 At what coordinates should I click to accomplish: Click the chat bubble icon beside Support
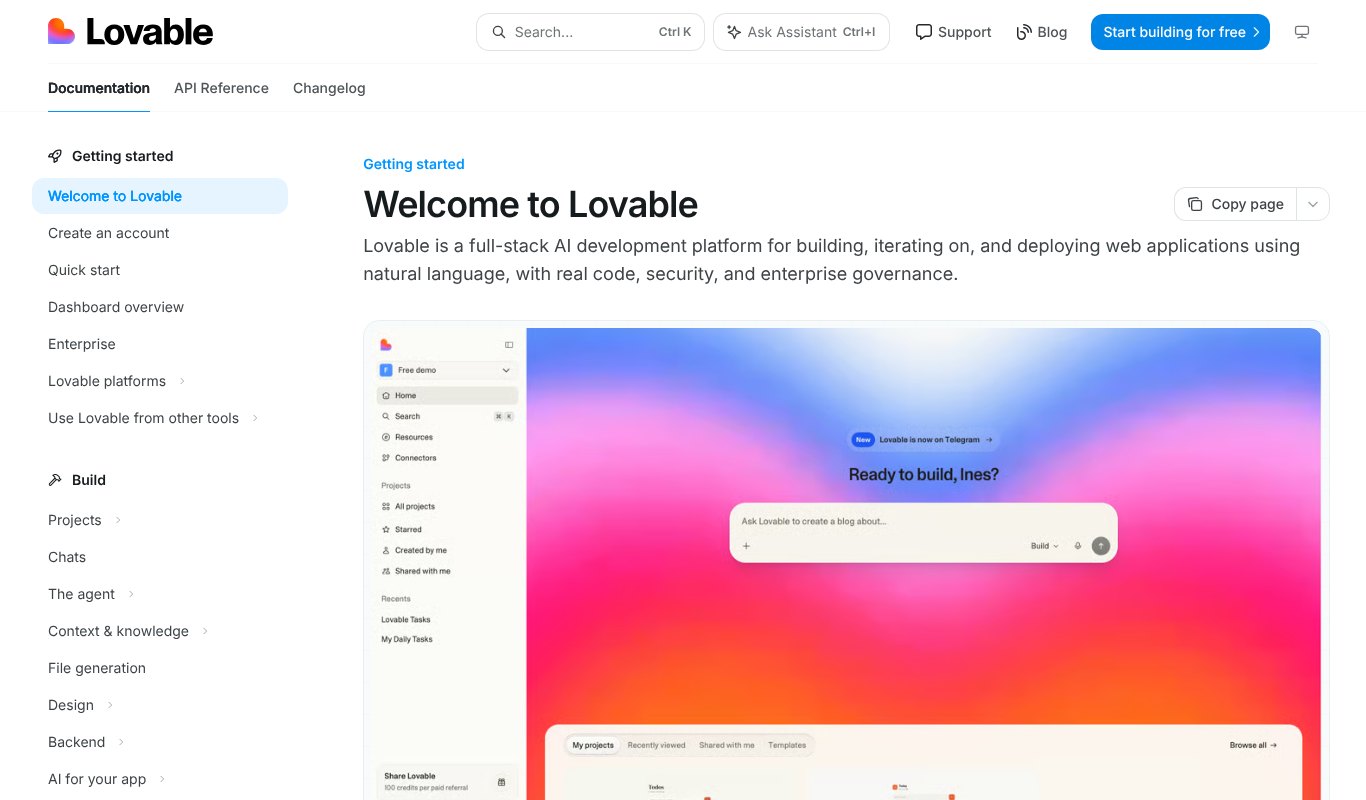click(924, 32)
